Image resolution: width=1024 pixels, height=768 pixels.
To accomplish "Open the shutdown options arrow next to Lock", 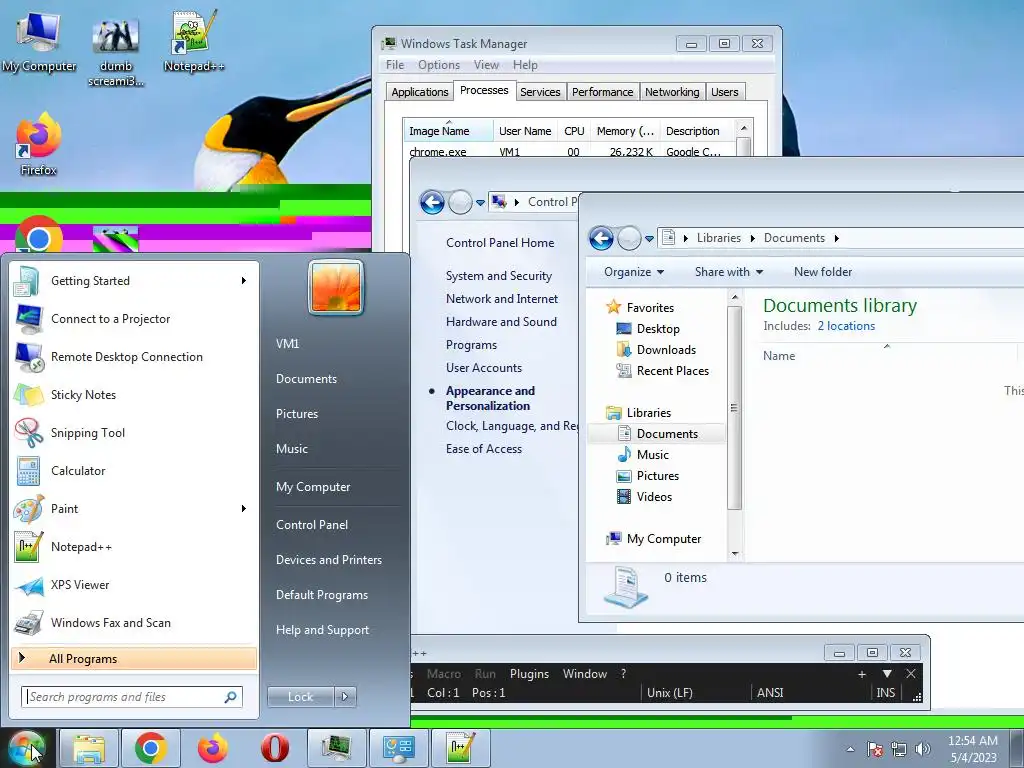I will pos(345,697).
